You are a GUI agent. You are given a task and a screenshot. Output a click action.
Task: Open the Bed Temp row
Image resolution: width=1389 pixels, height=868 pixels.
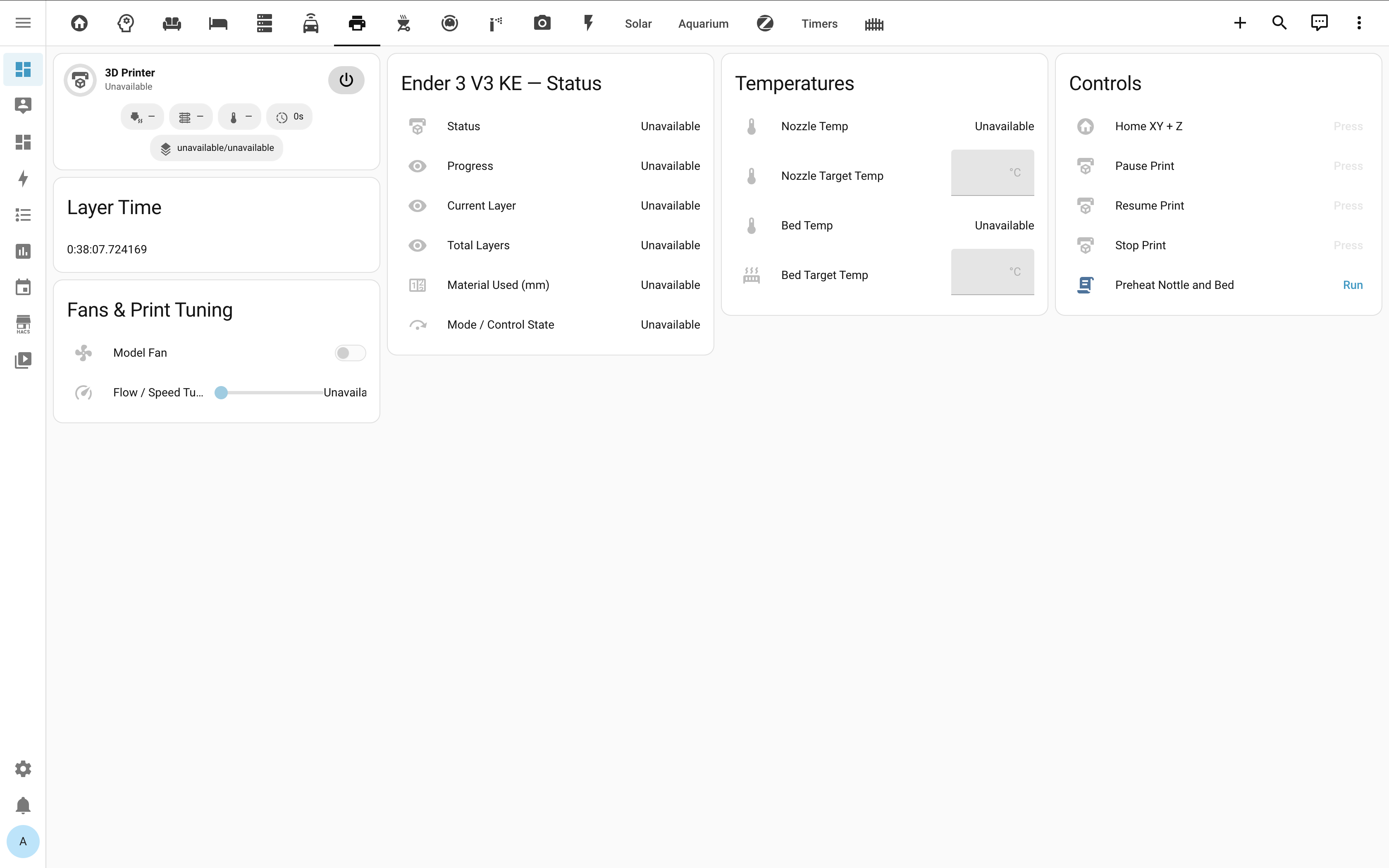click(885, 226)
